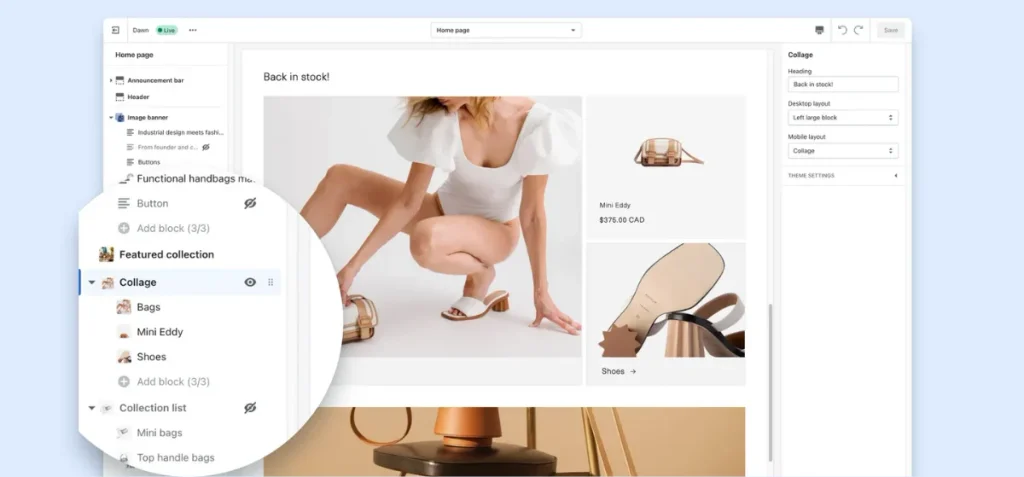1024x477 pixels.
Task: Click the Announcement bar section icon
Action: pyautogui.click(x=120, y=80)
